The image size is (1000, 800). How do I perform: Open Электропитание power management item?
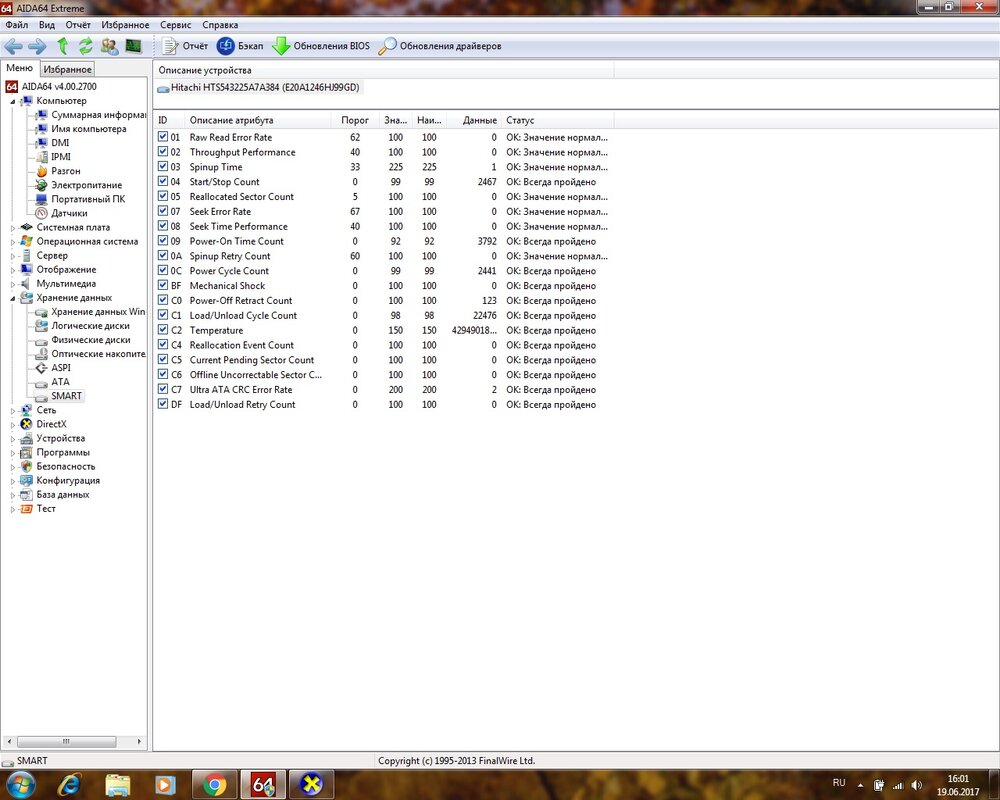coord(87,185)
